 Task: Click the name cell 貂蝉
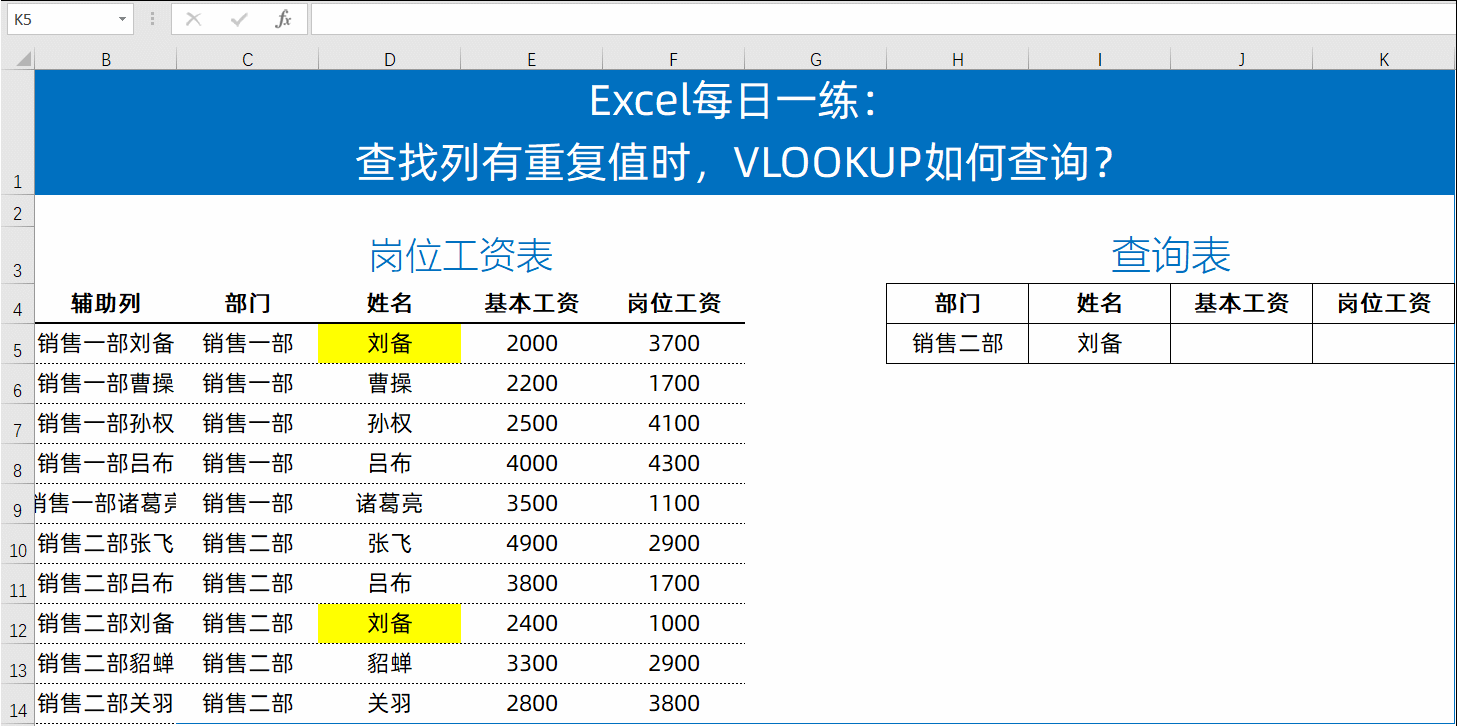pyautogui.click(x=390, y=664)
